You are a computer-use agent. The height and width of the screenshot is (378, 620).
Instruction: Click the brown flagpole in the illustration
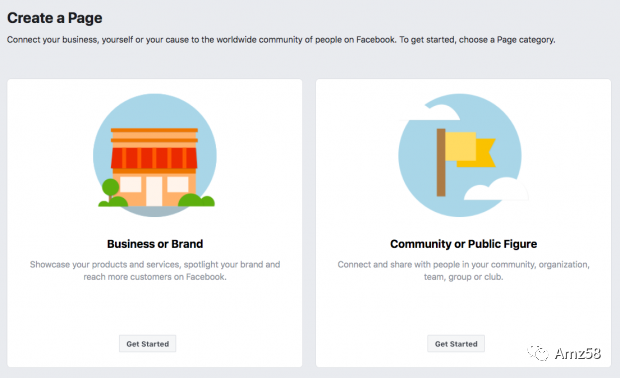pos(441,162)
